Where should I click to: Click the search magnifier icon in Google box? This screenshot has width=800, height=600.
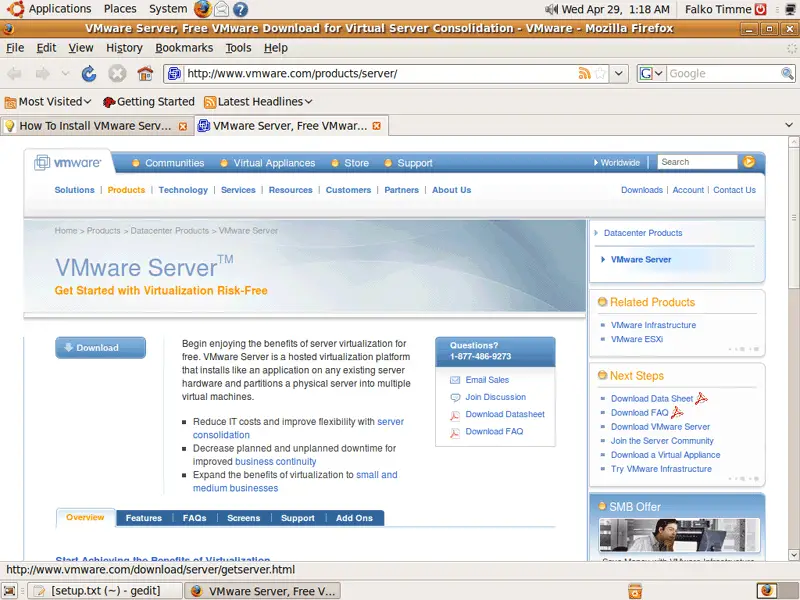pos(787,73)
